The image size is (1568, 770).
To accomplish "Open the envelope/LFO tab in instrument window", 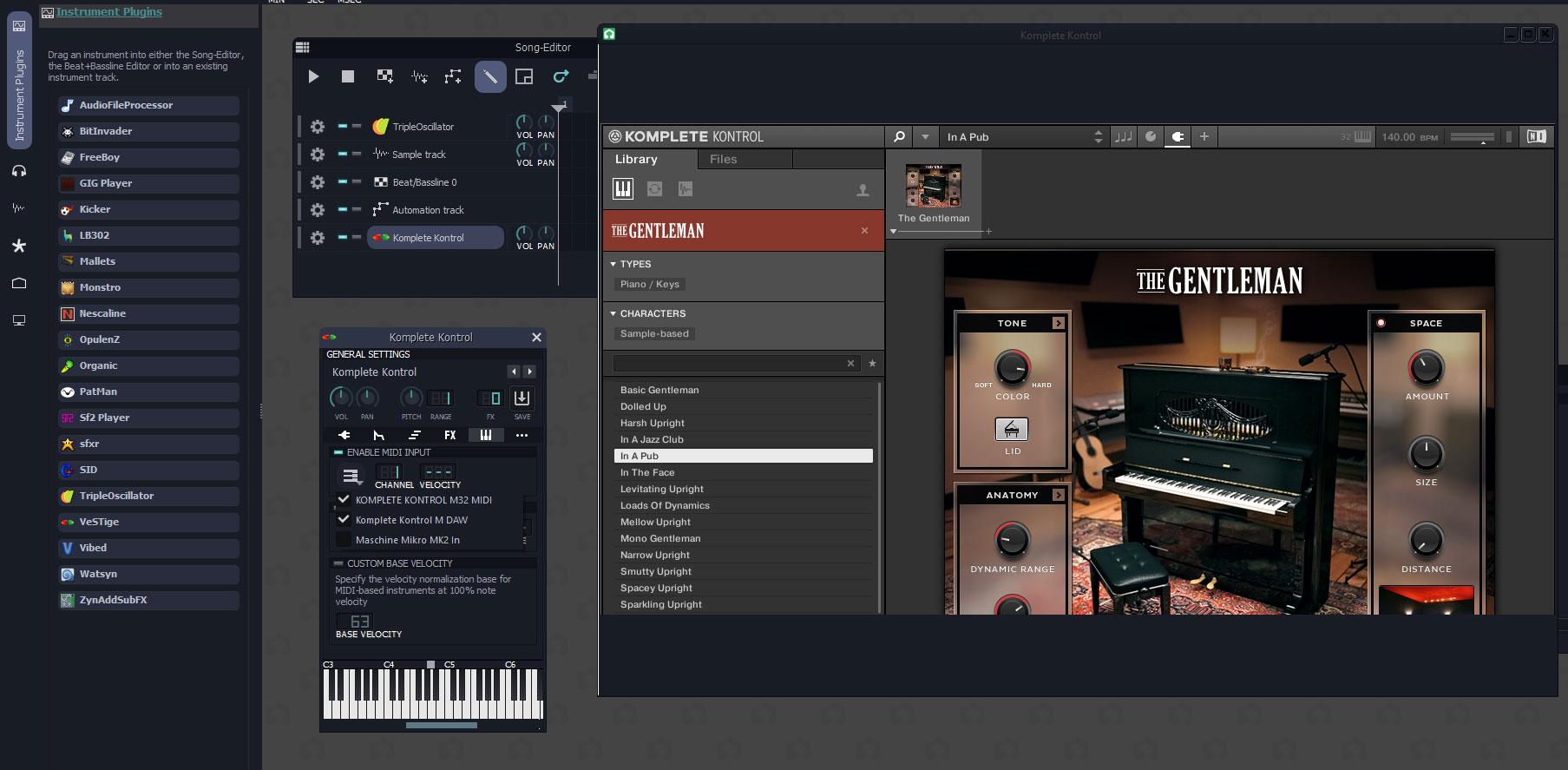I will click(379, 435).
